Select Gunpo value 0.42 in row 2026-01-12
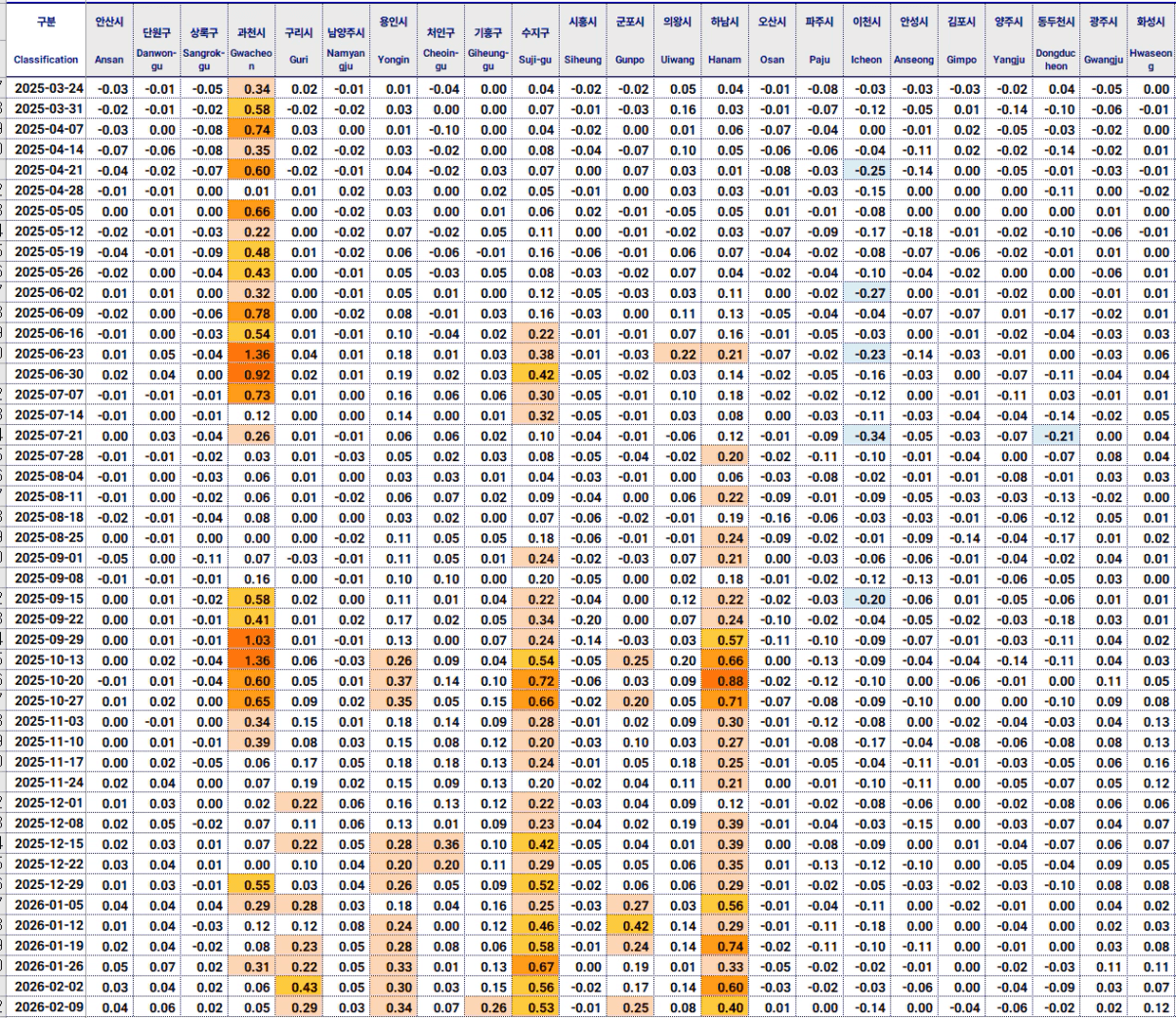Viewport: 1176px width, 1018px height. (630, 925)
